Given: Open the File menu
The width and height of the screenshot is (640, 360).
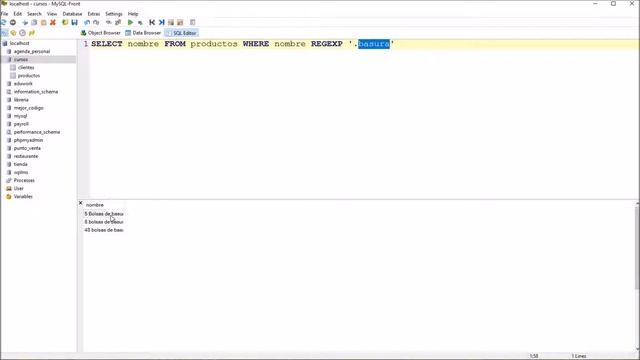Looking at the screenshot, I should pyautogui.click(x=4, y=14).
